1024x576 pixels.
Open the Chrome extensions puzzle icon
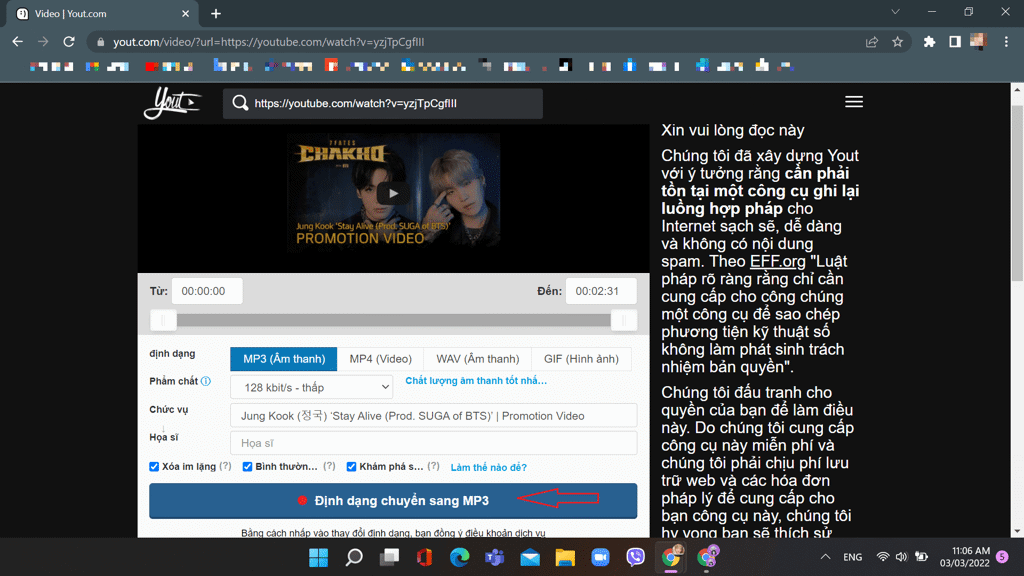coord(929,42)
